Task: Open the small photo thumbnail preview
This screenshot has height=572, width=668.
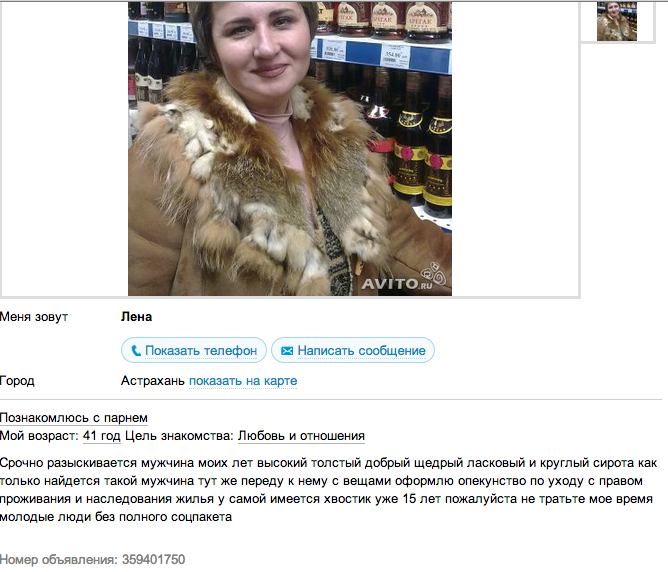Action: 617,21
